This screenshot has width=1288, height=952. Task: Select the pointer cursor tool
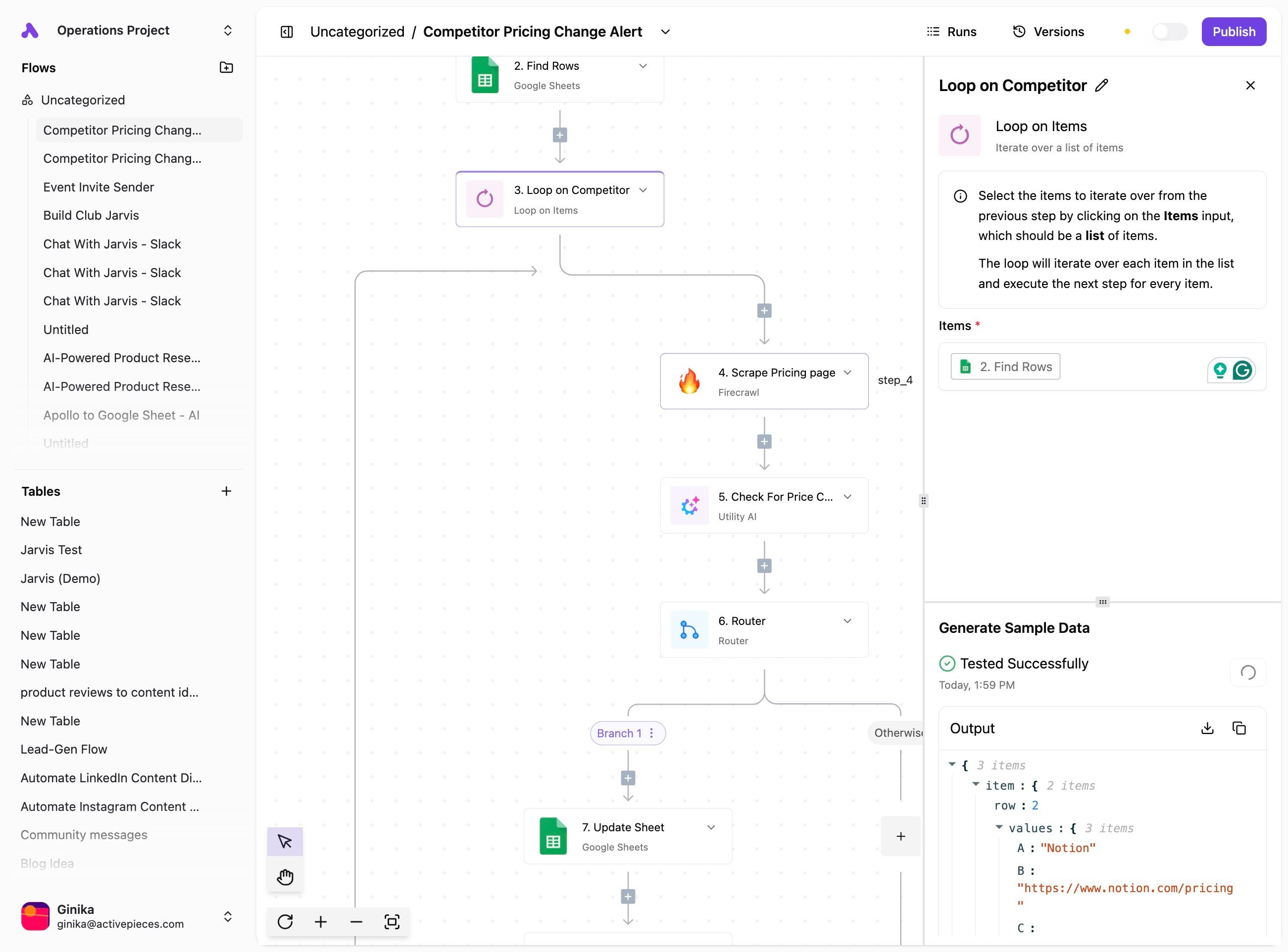[x=285, y=841]
